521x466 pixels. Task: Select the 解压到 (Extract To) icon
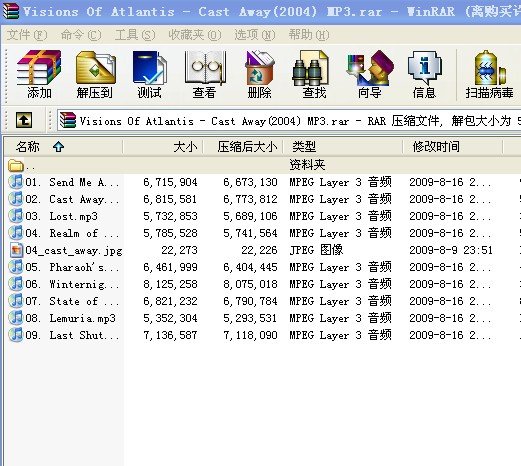click(x=95, y=74)
